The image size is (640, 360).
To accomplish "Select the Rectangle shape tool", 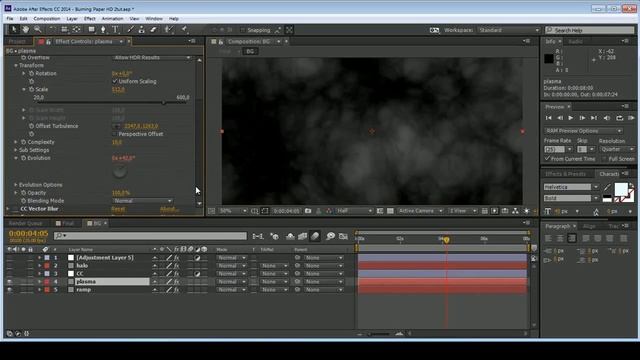I will [91, 29].
